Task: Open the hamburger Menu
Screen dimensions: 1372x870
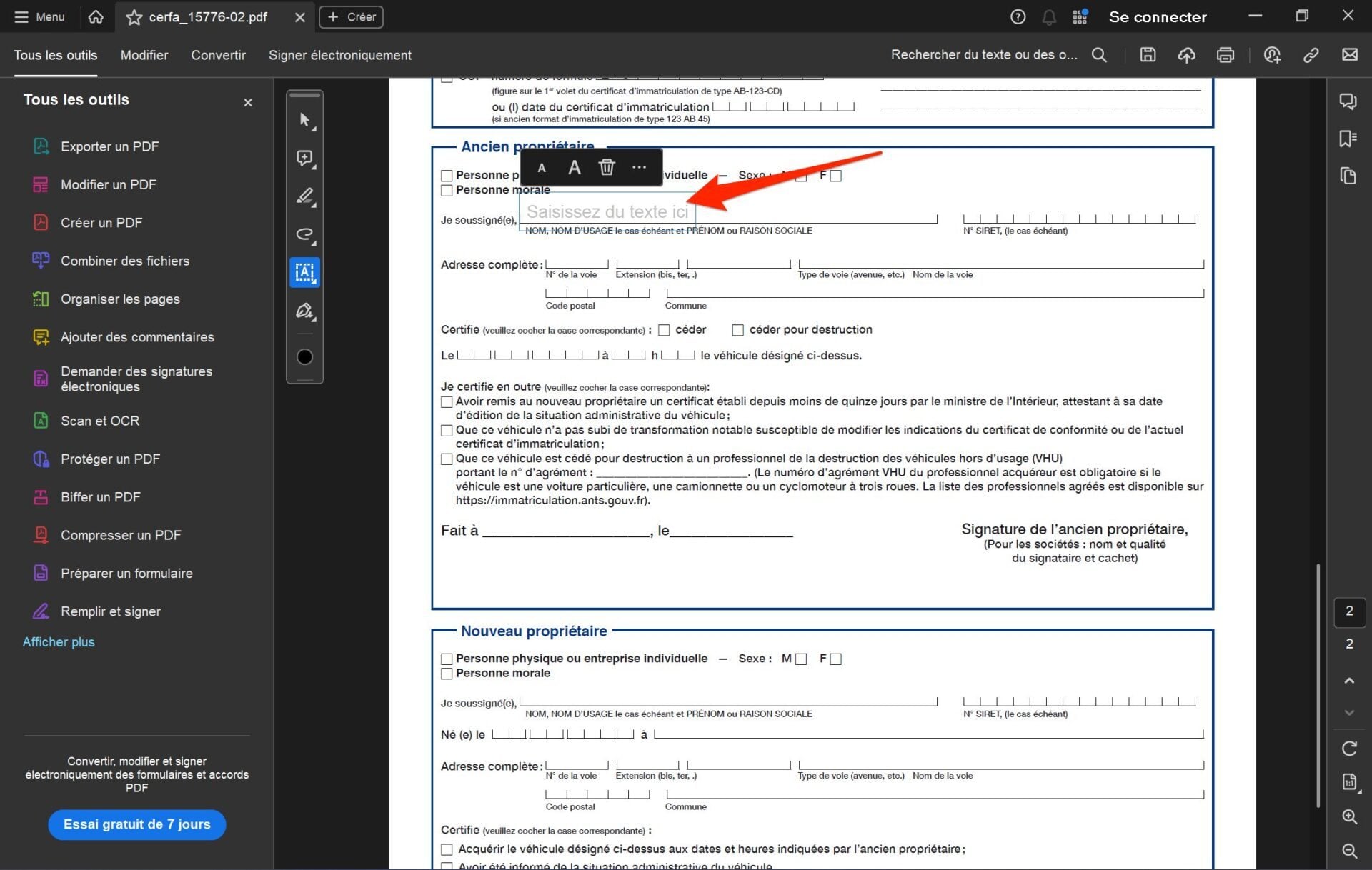Action: (39, 16)
